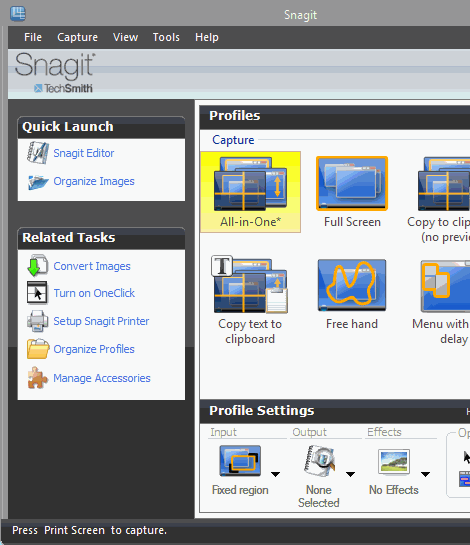Click the Snagit TechSmith logo

pos(55,73)
